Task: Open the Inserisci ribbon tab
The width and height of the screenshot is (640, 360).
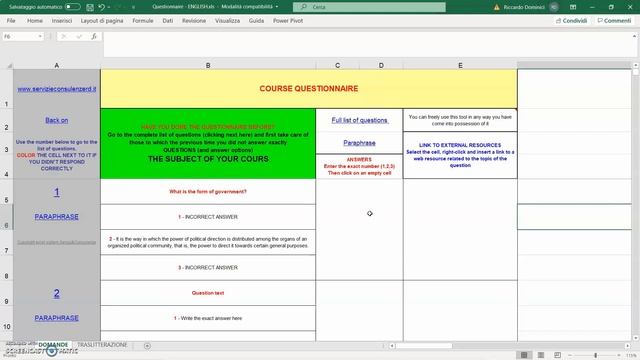Action: pyautogui.click(x=62, y=20)
